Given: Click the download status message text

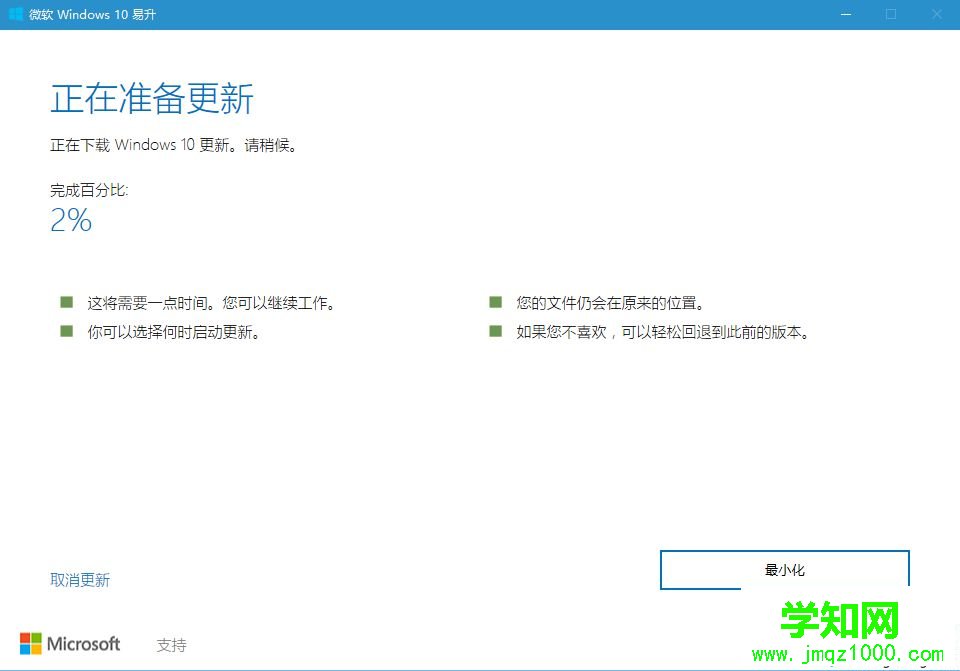Looking at the screenshot, I should pyautogui.click(x=175, y=145).
